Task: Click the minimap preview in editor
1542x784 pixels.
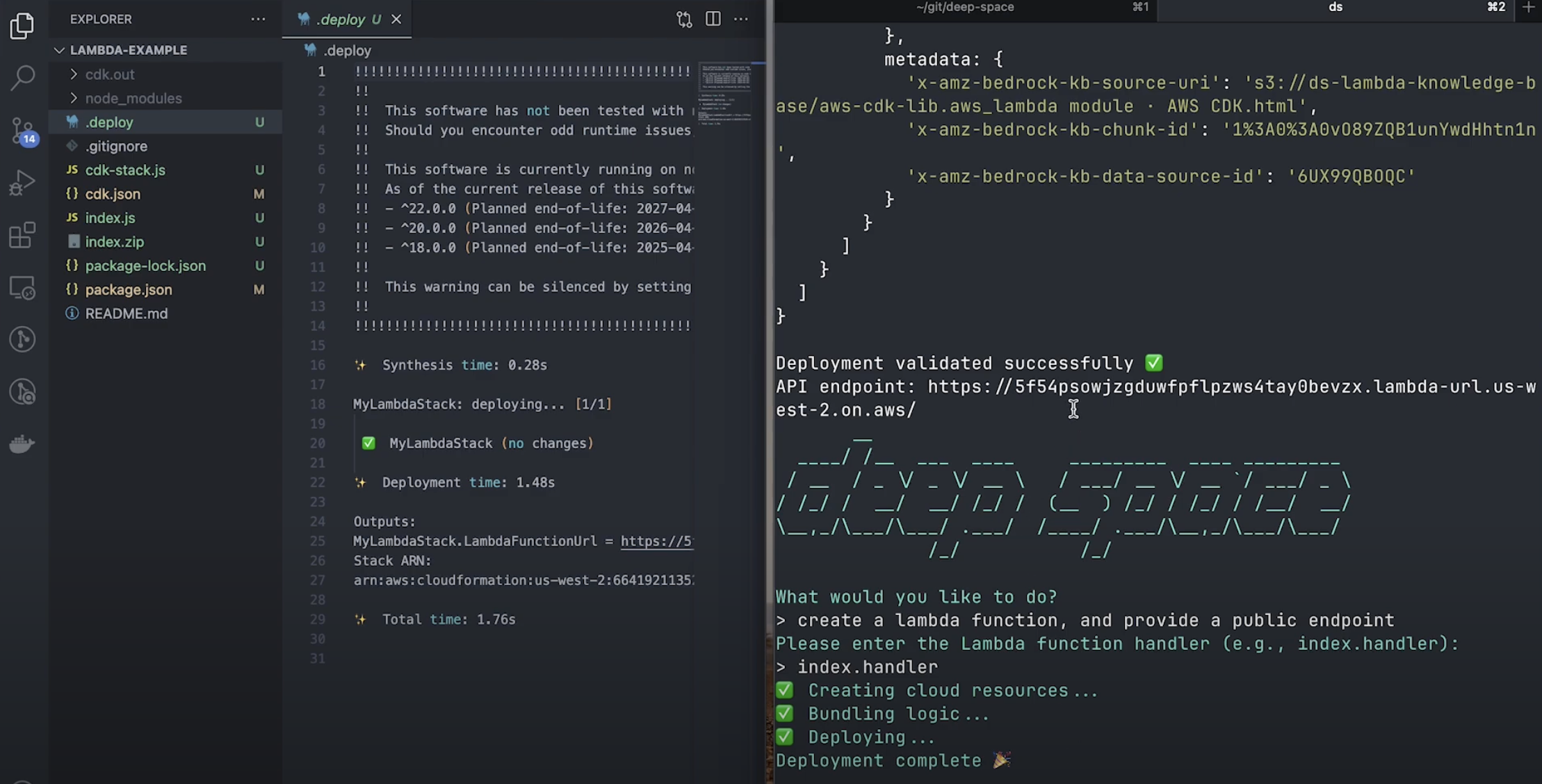Action: click(x=725, y=95)
